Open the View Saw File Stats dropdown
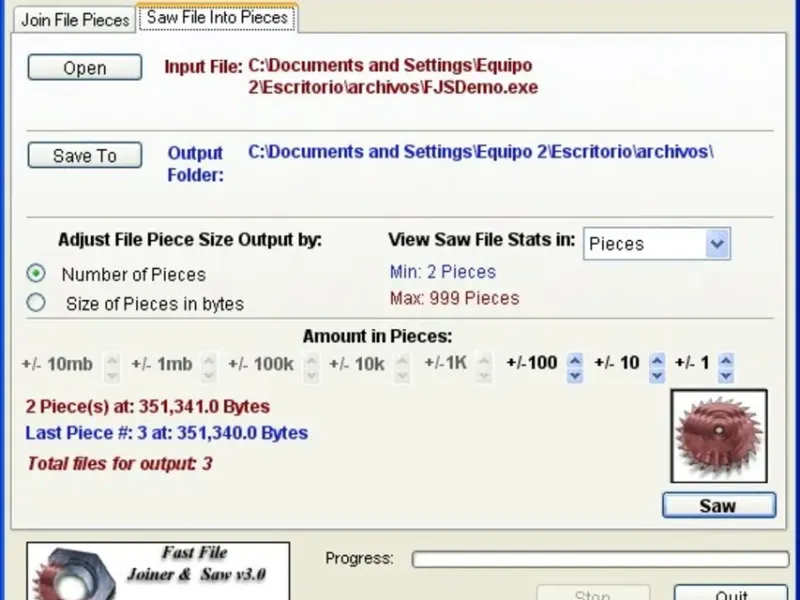This screenshot has width=800, height=600. click(x=717, y=244)
